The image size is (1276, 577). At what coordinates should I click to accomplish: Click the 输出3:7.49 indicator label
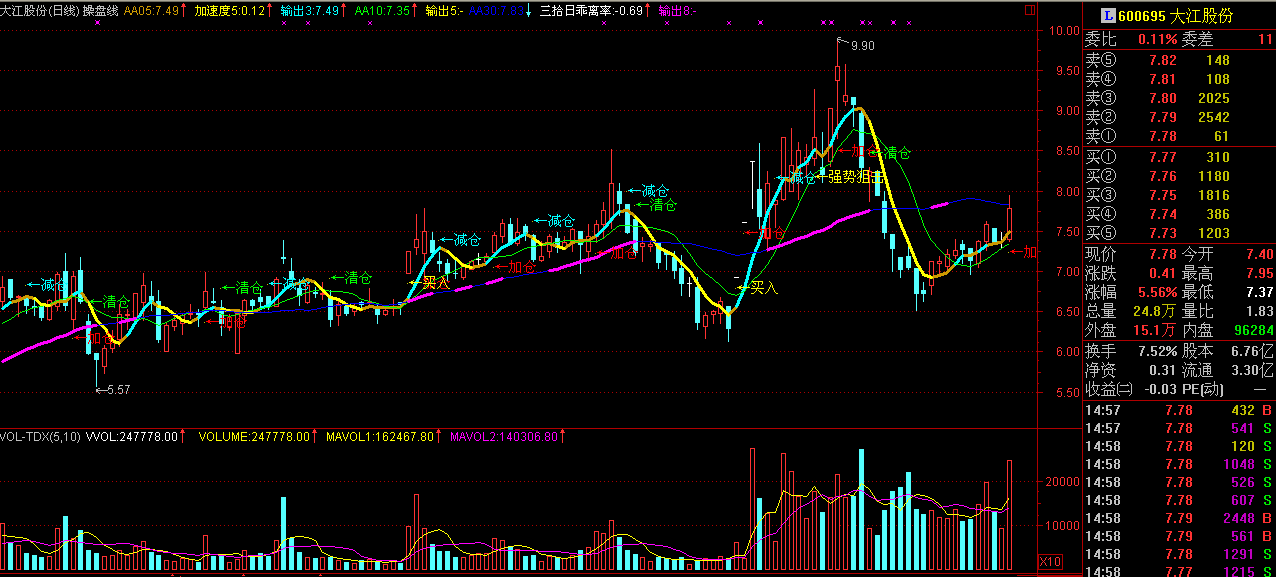pos(311,11)
